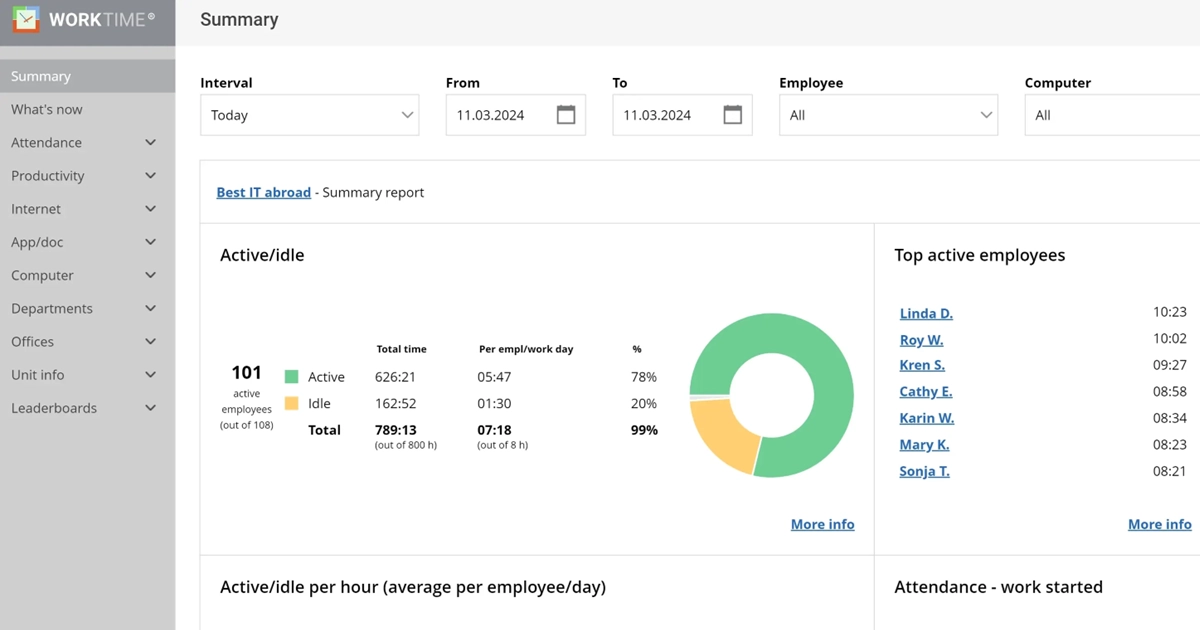Screen dimensions: 1200x630
Task: Go to What's now section
Action: 47,109
